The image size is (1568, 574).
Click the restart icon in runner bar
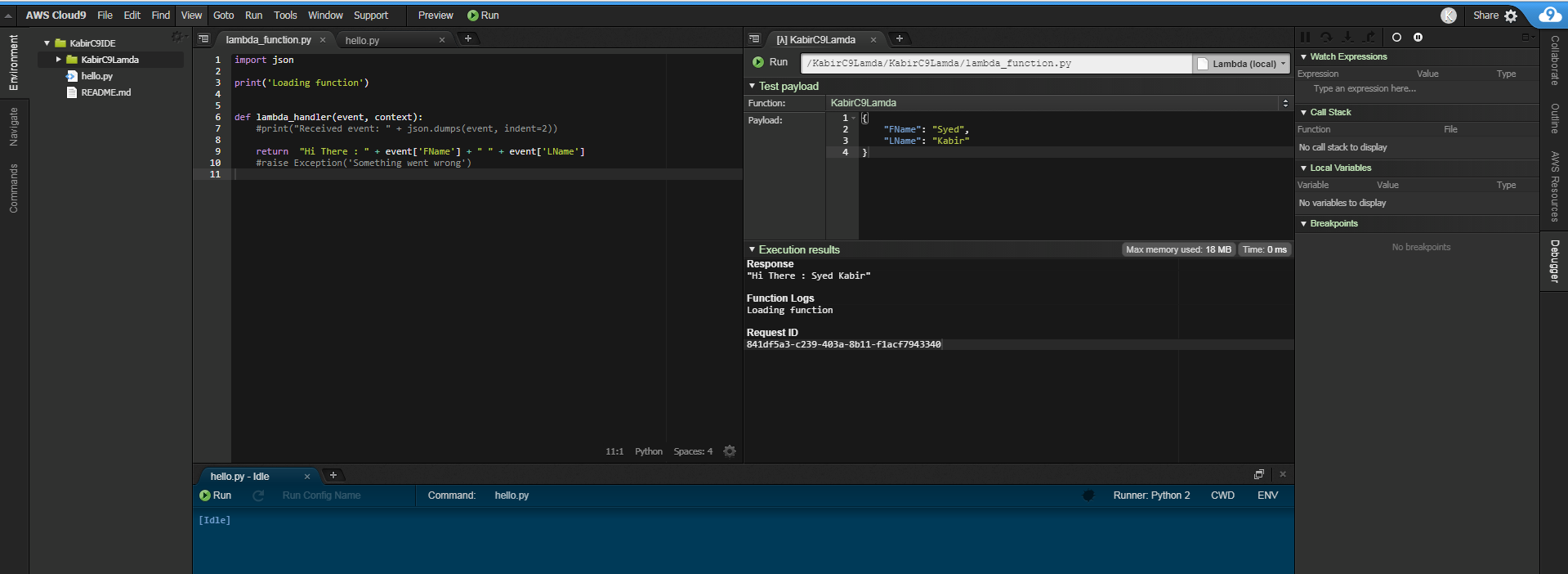coord(258,496)
